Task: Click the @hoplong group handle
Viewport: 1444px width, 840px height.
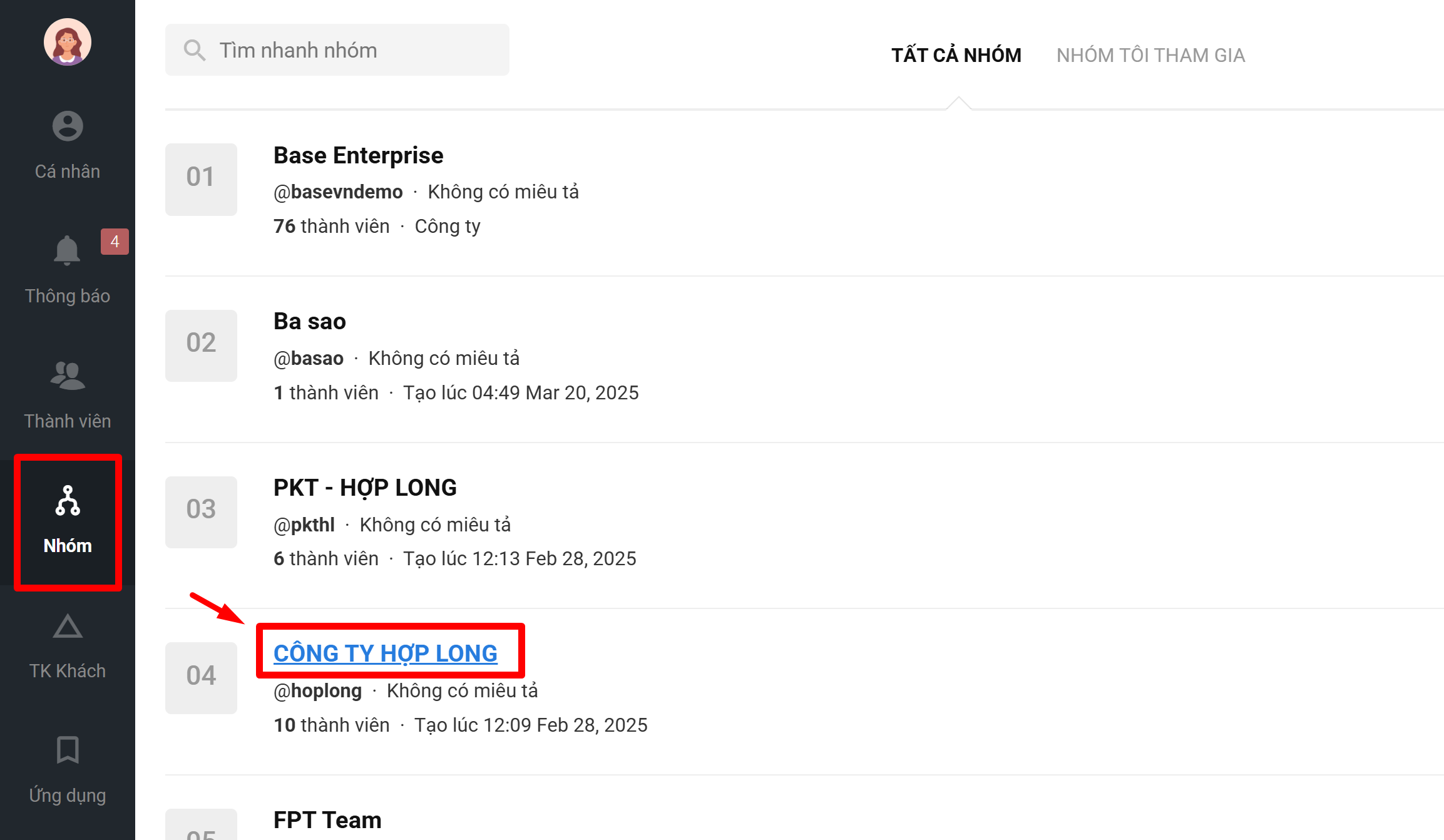Action: pyautogui.click(x=317, y=690)
